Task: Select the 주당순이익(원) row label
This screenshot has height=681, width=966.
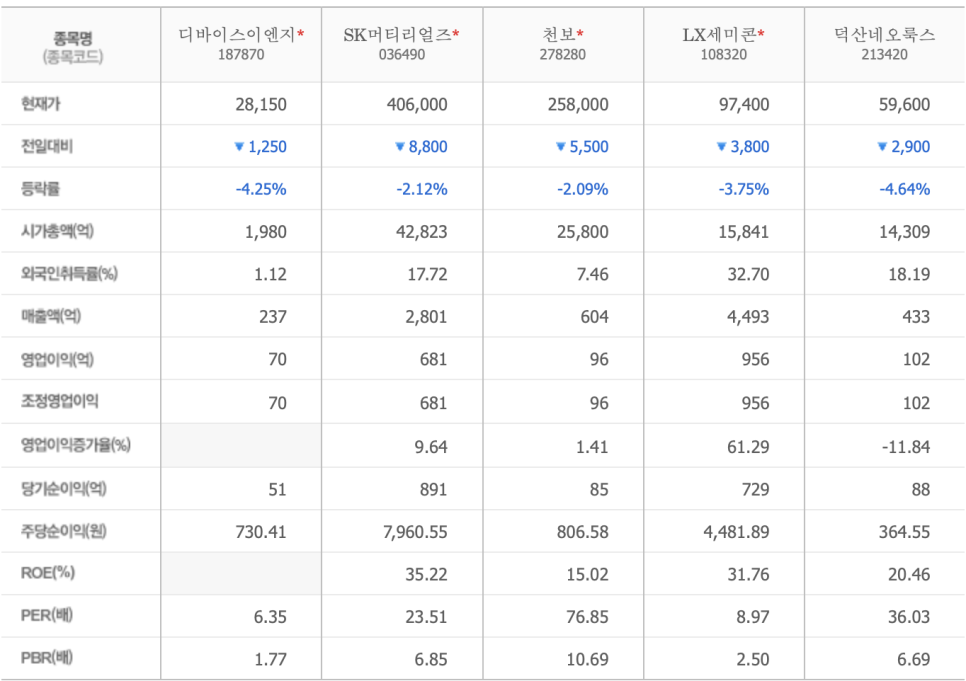Action: point(63,531)
